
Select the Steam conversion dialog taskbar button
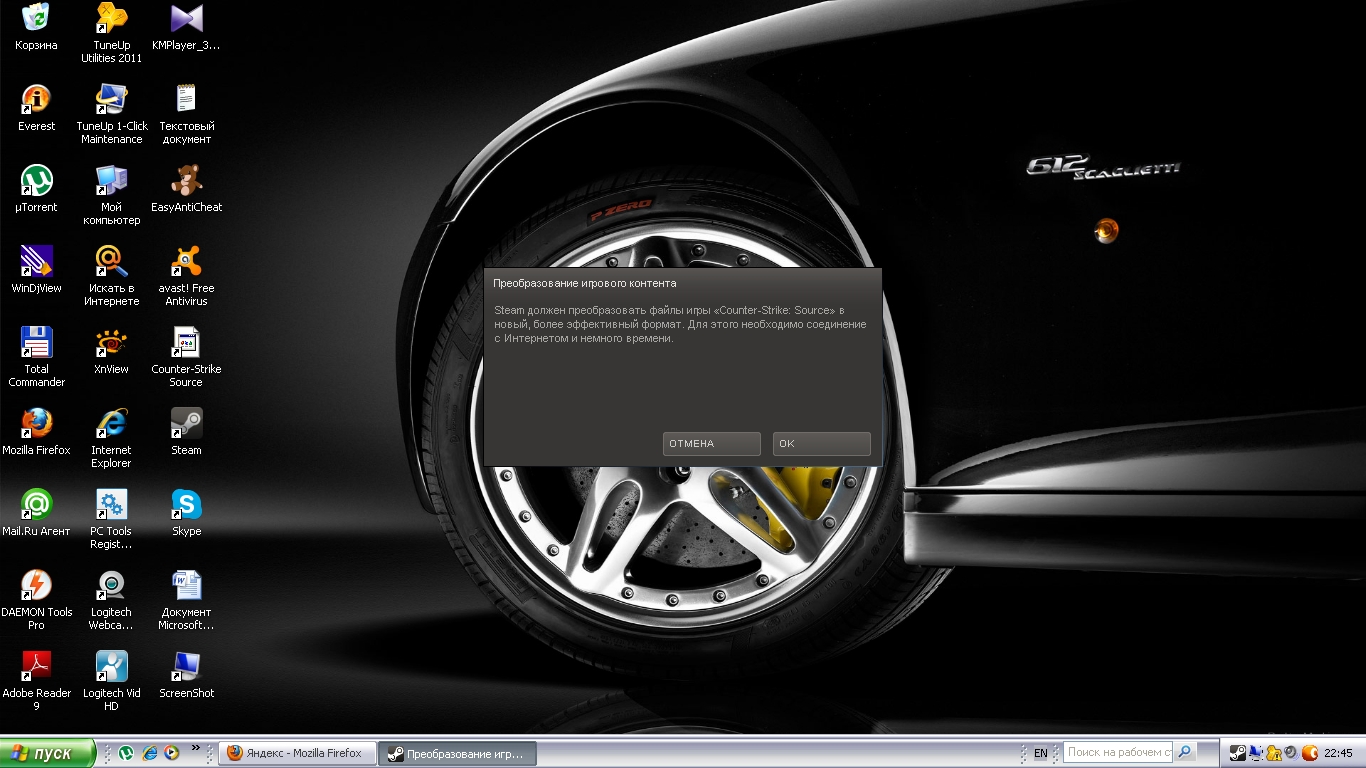(456, 753)
